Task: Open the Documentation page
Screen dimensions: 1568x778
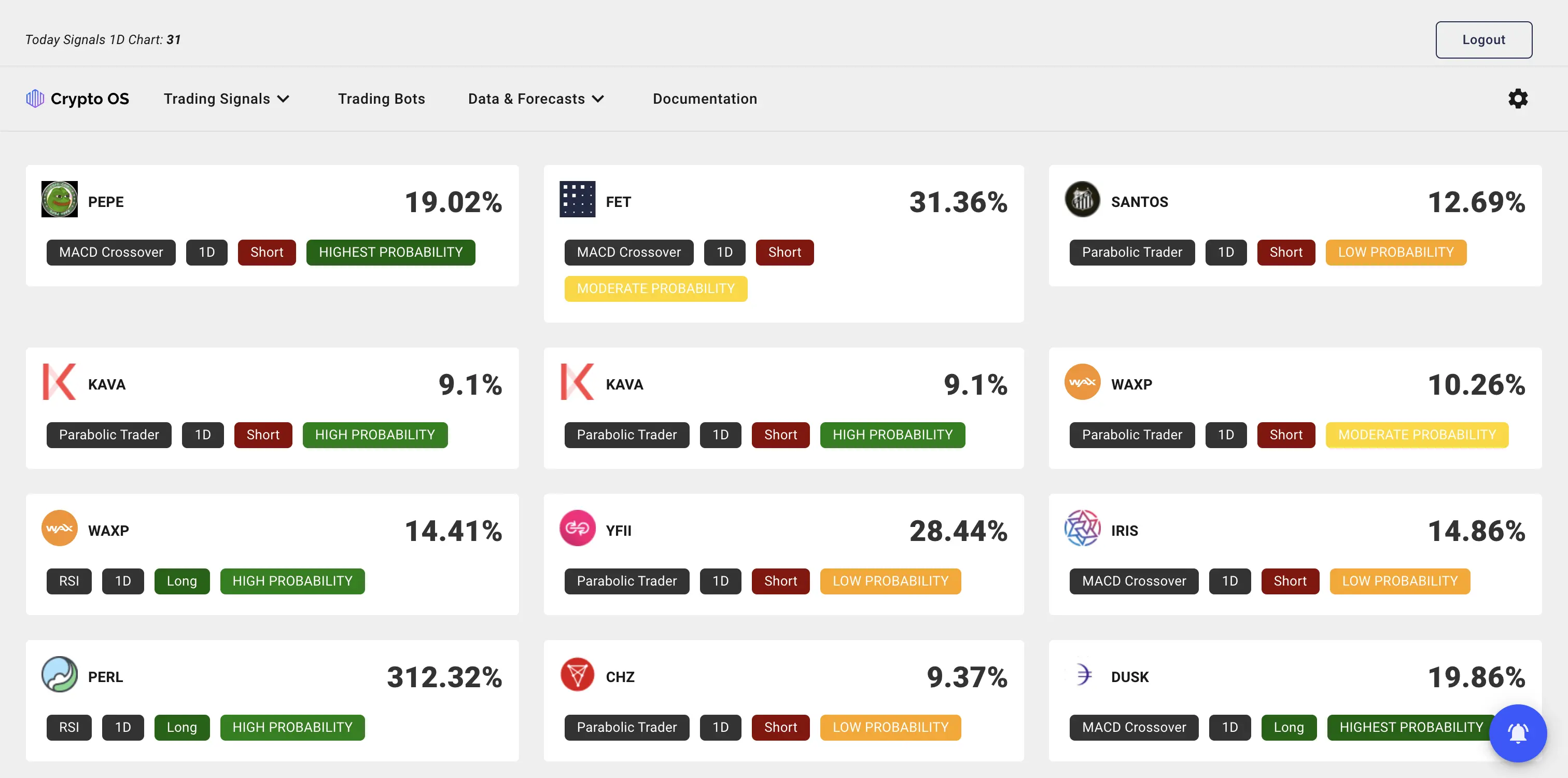Action: pos(705,99)
